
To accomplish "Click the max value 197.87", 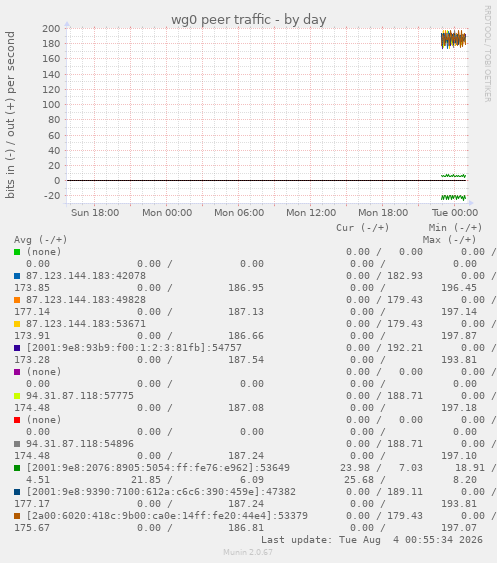I will click(x=459, y=336).
